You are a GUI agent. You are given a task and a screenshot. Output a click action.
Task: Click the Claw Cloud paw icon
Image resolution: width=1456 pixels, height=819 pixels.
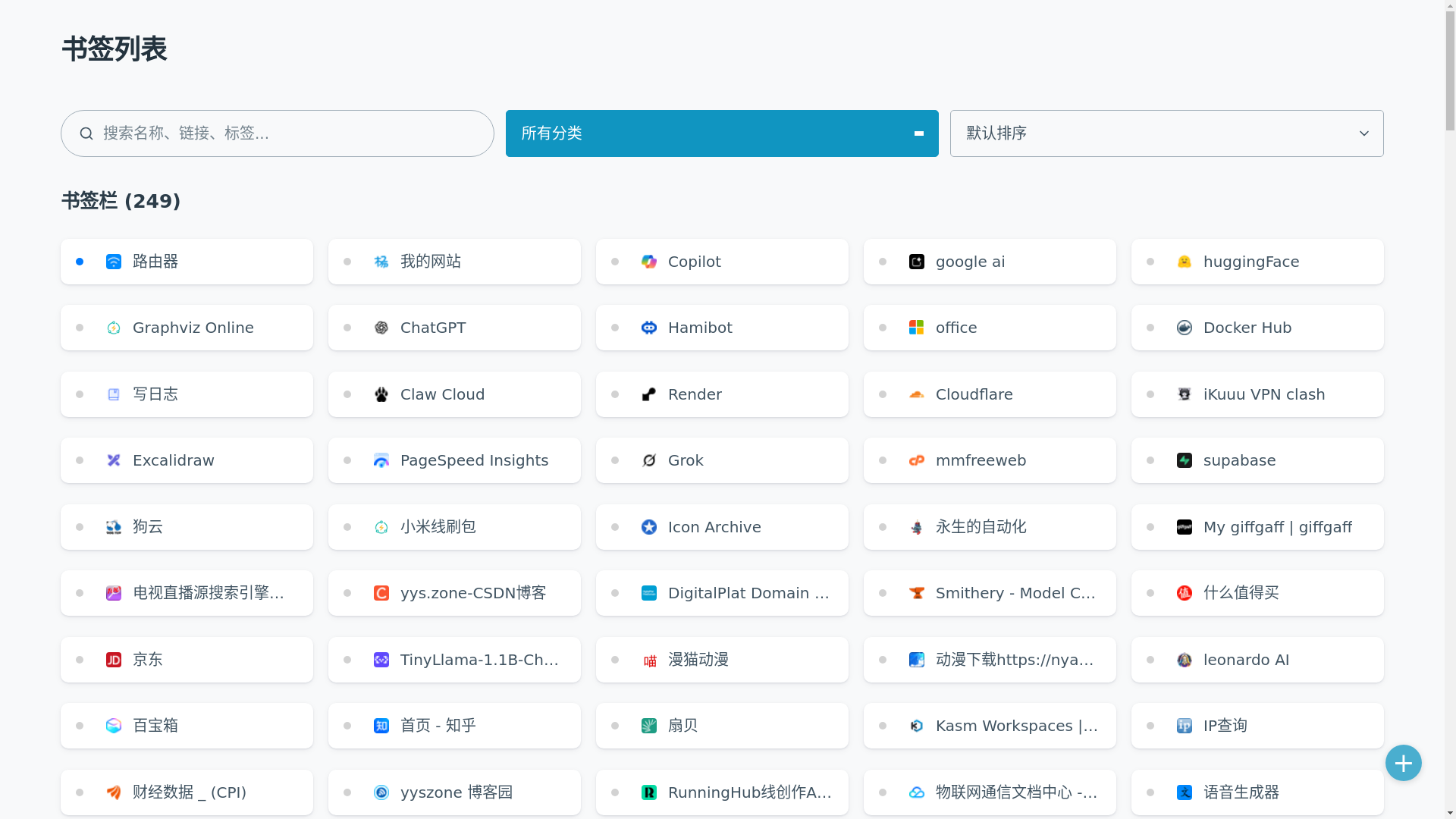(x=381, y=394)
